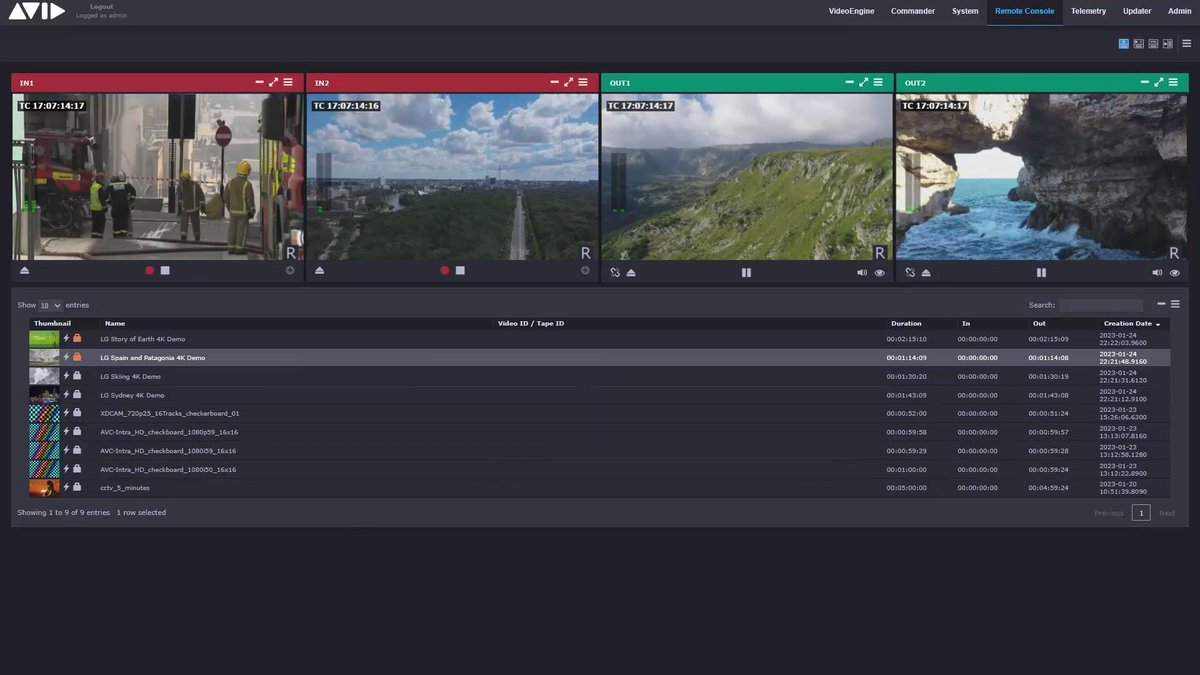This screenshot has height=675, width=1200.
Task: Eject the clip on OUT1 channel
Action: click(x=631, y=272)
